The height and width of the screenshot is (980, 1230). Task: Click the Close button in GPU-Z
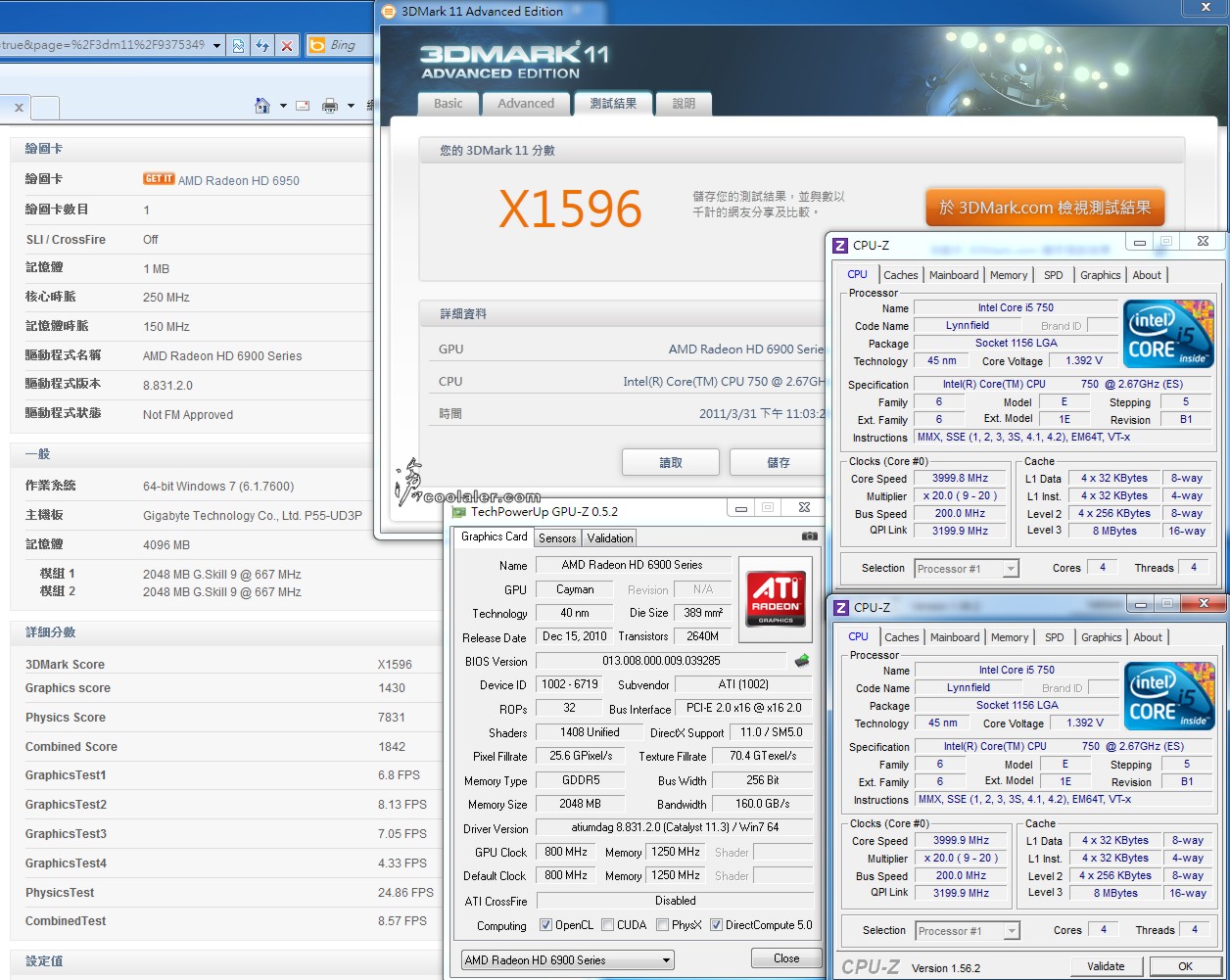click(786, 958)
